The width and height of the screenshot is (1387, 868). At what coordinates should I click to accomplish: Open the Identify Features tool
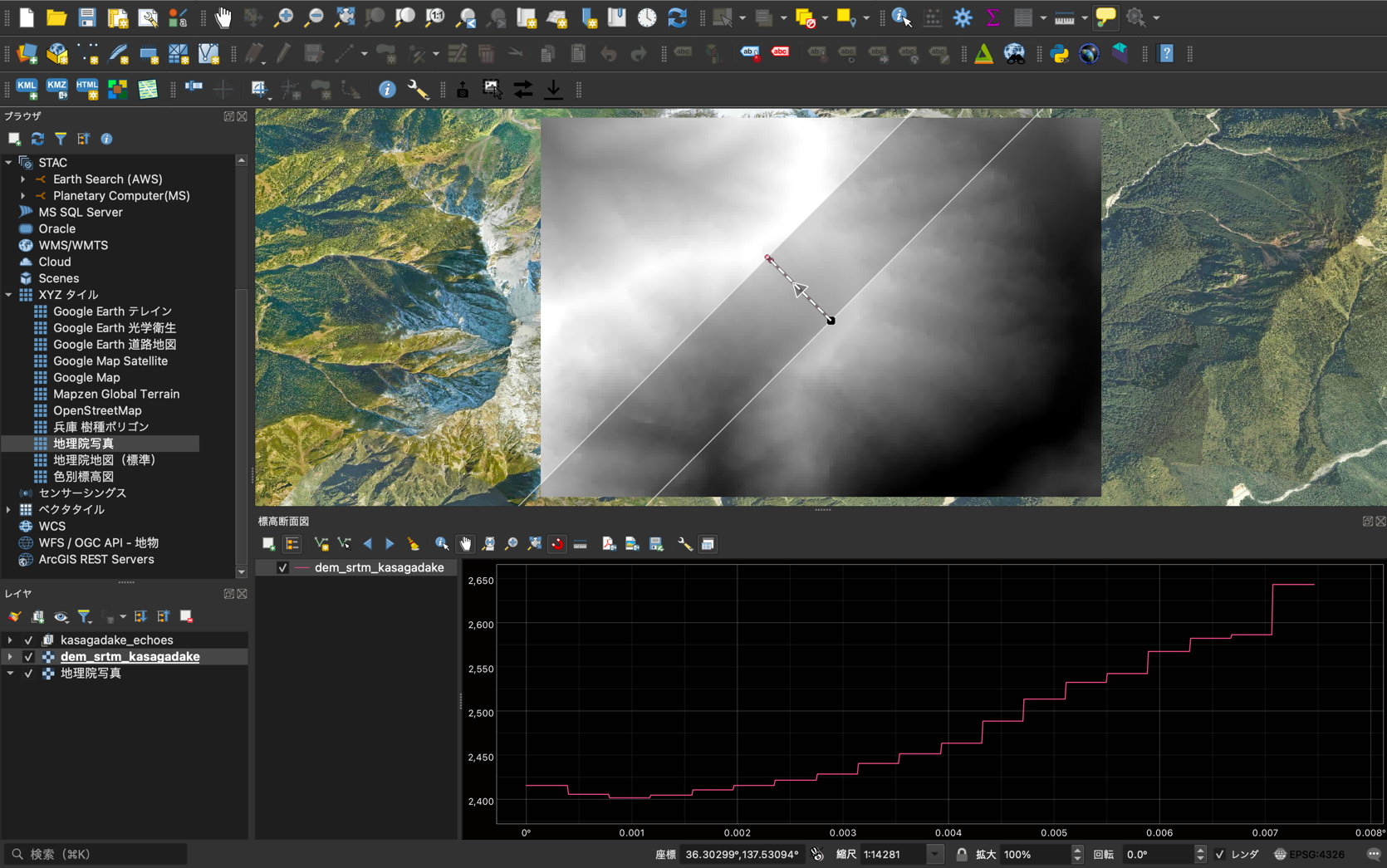pyautogui.click(x=901, y=17)
